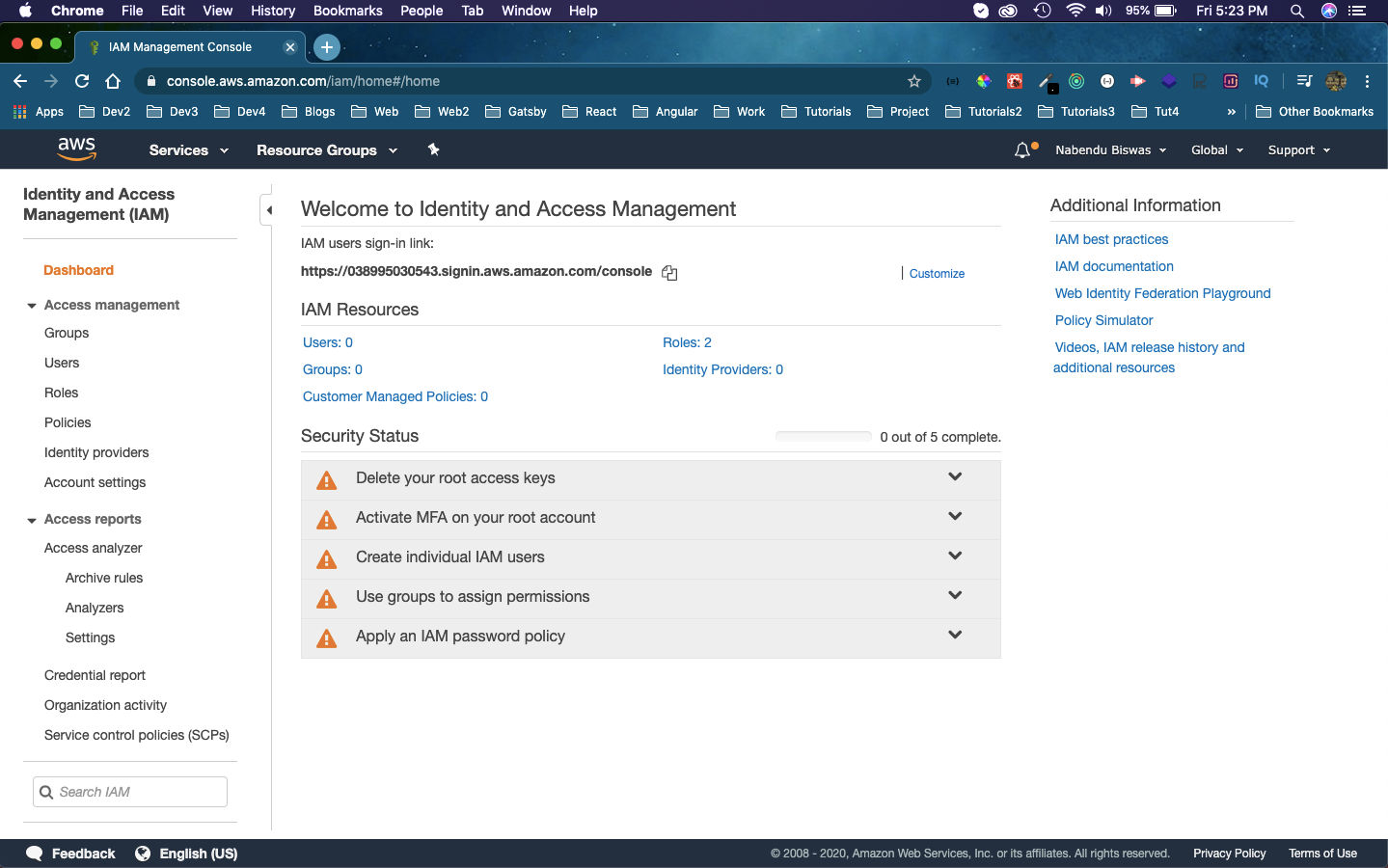Expand Apply an IAM password policy chevron
Viewport: 1388px width, 868px height.
coord(955,635)
